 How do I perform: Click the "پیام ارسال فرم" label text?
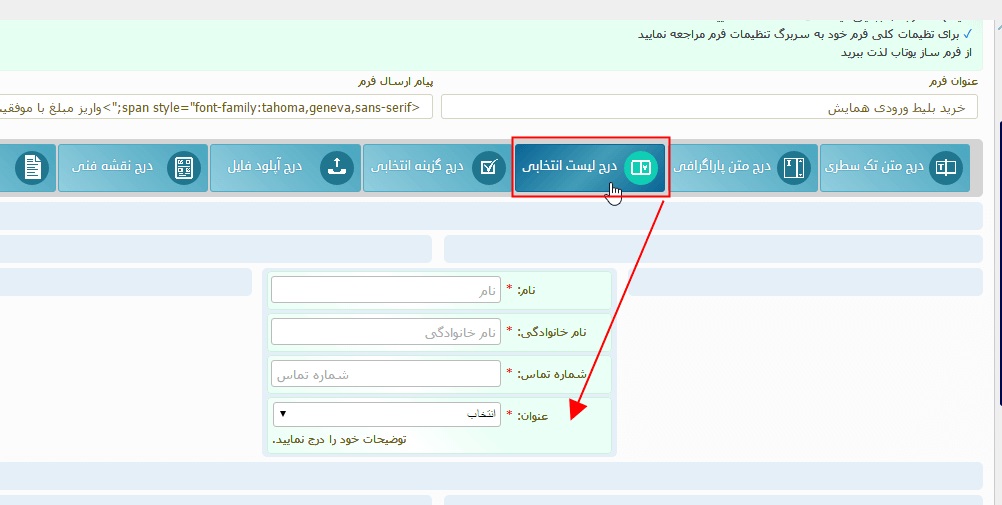(x=395, y=81)
